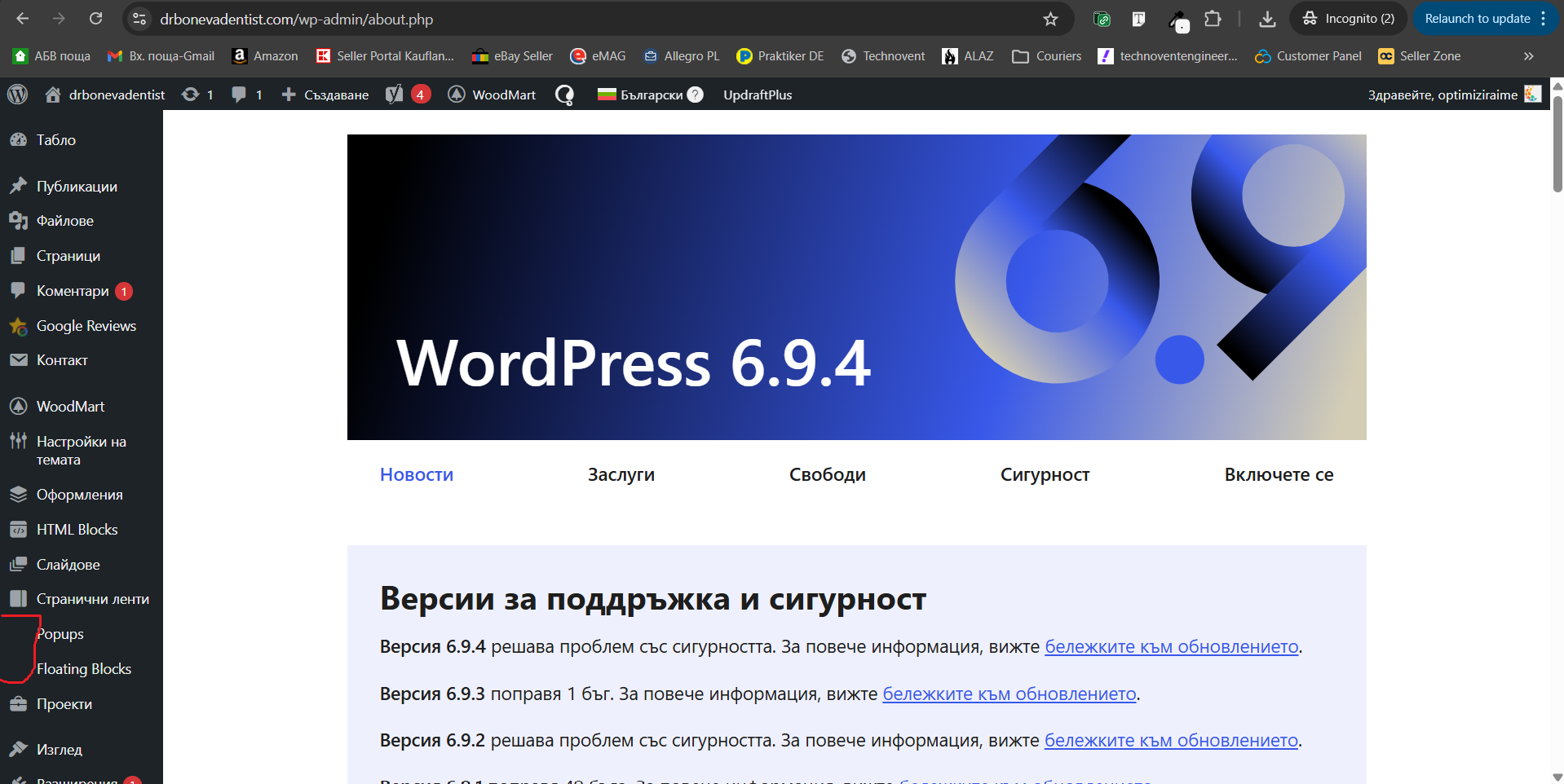Show hidden bookmarks via the chevron
Viewport: 1564px width, 784px height.
[1528, 56]
